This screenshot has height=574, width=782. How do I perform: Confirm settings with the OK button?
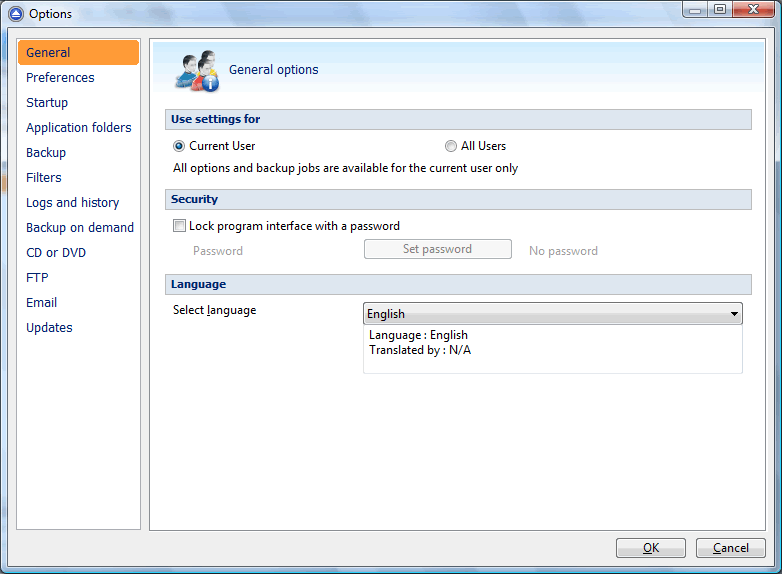pos(651,548)
